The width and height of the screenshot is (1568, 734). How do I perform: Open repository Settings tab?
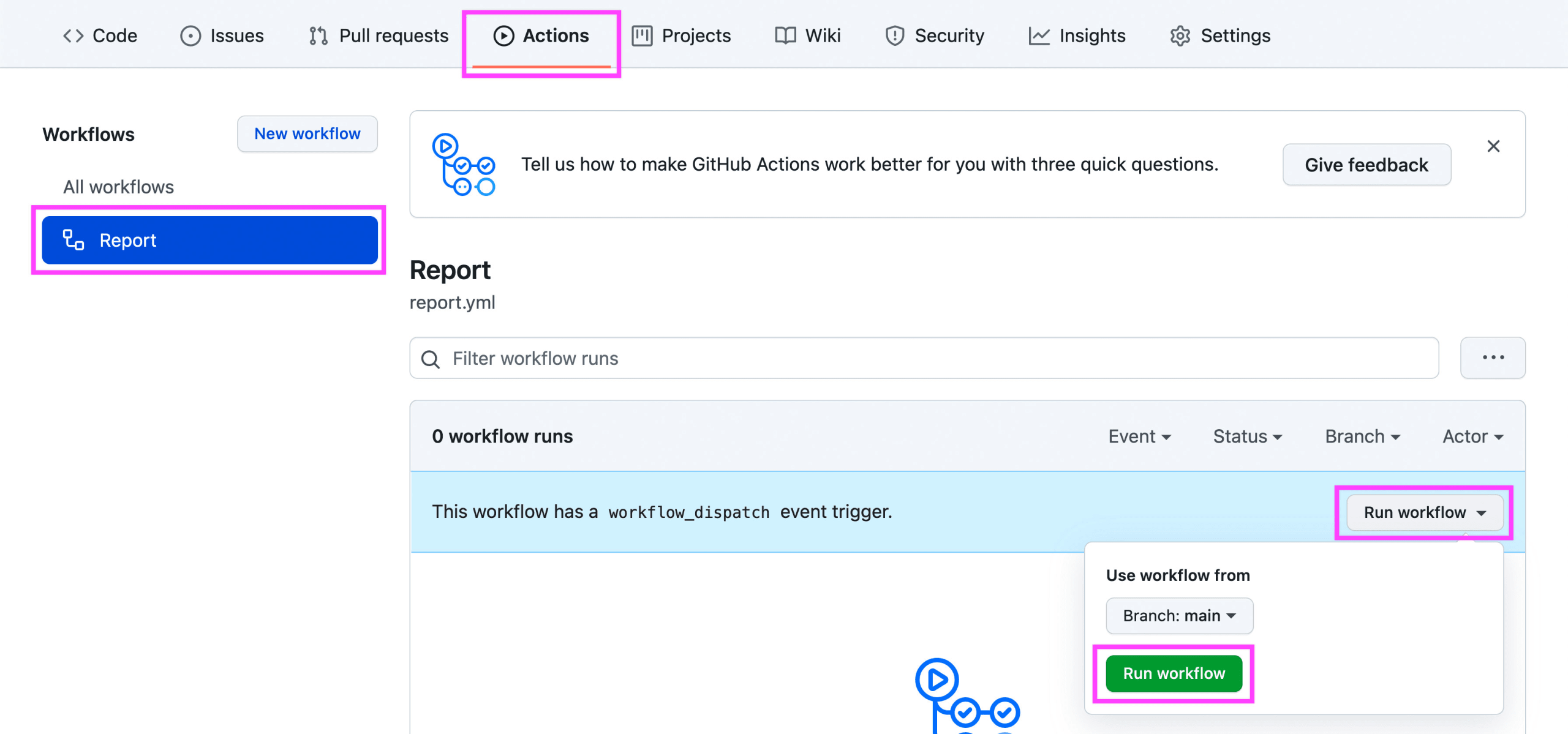tap(1220, 36)
